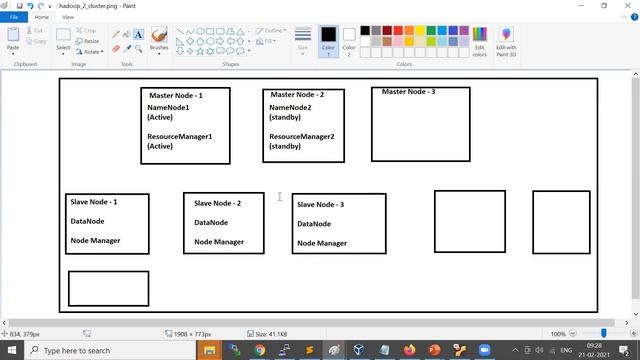
Task: Click zoom in plus button
Action: pos(633,333)
